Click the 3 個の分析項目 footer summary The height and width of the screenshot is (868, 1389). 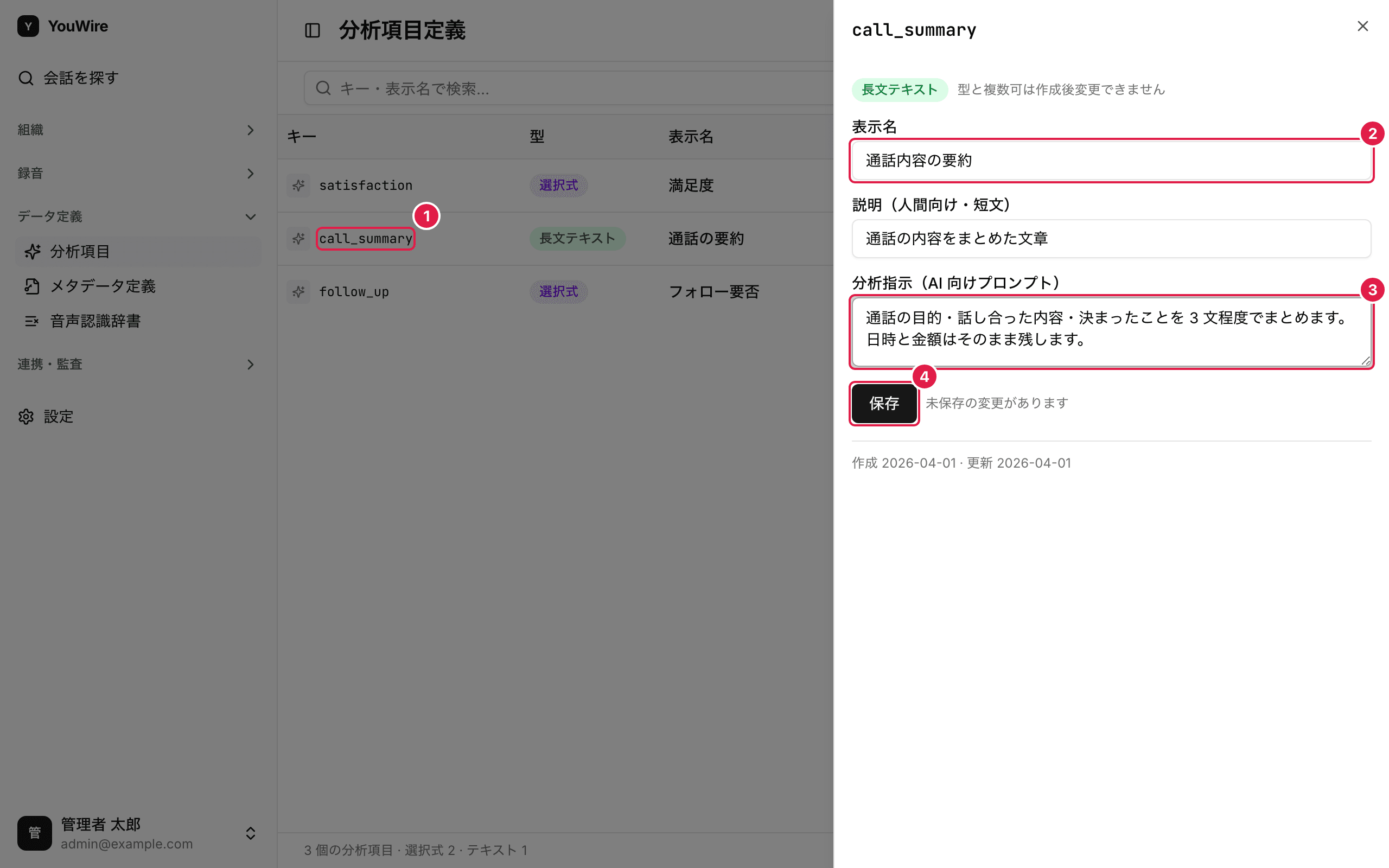tap(416, 850)
